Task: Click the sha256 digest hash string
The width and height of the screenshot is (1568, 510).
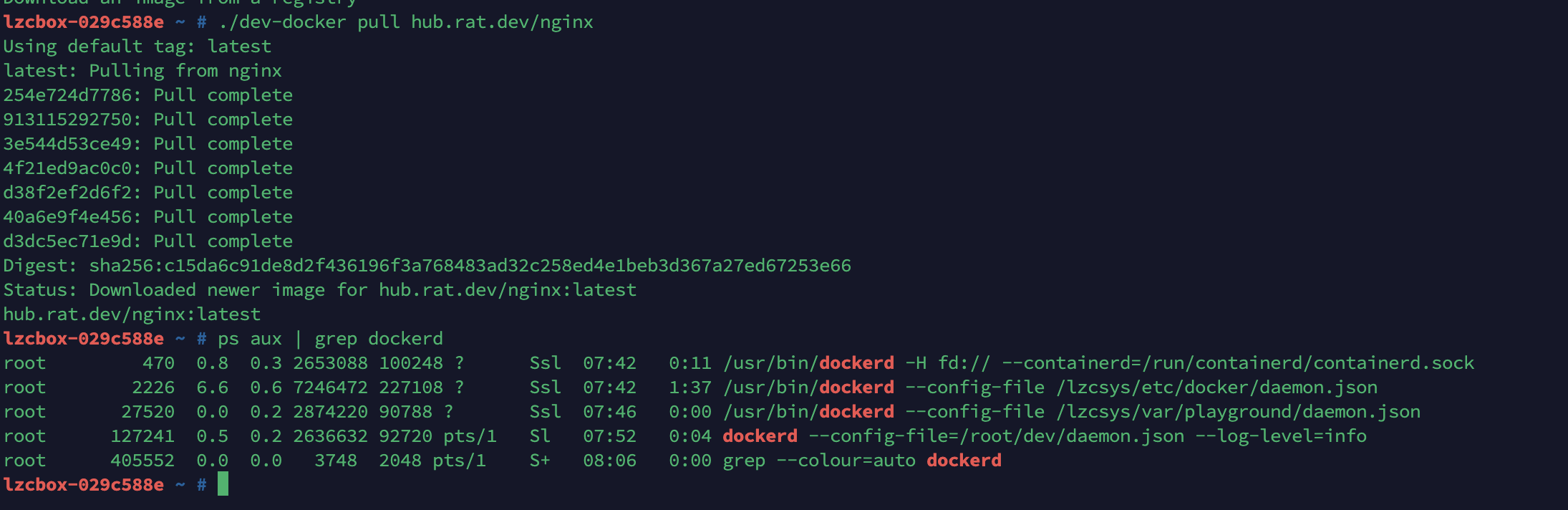Action: 470,266
